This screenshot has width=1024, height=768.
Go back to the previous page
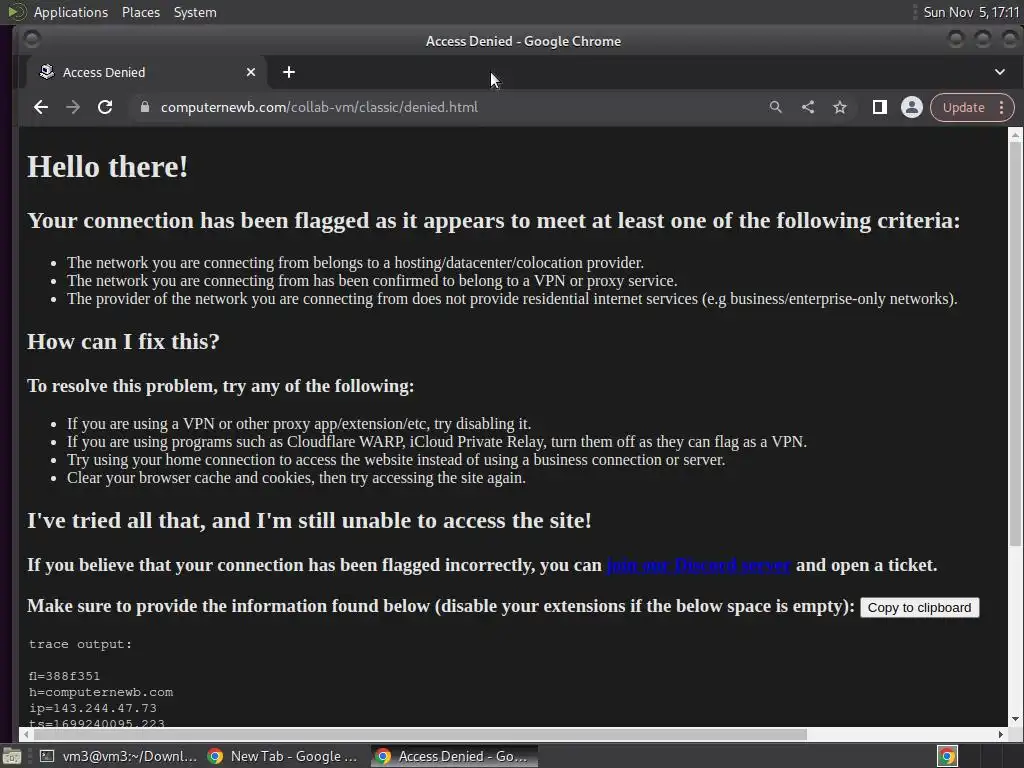(x=40, y=107)
